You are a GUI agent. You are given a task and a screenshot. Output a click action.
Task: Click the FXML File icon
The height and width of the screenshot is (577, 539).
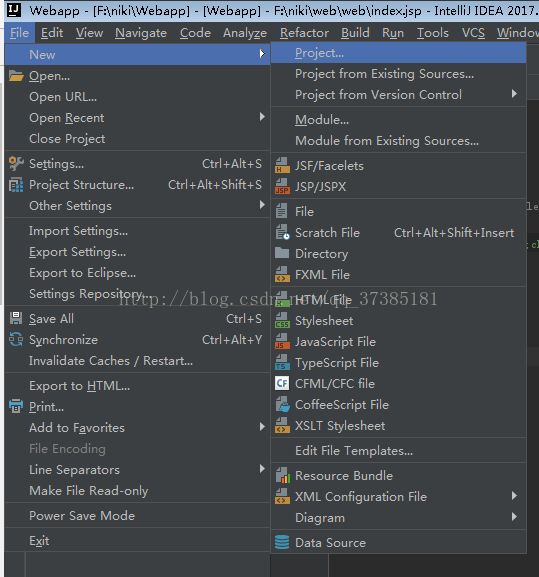282,275
